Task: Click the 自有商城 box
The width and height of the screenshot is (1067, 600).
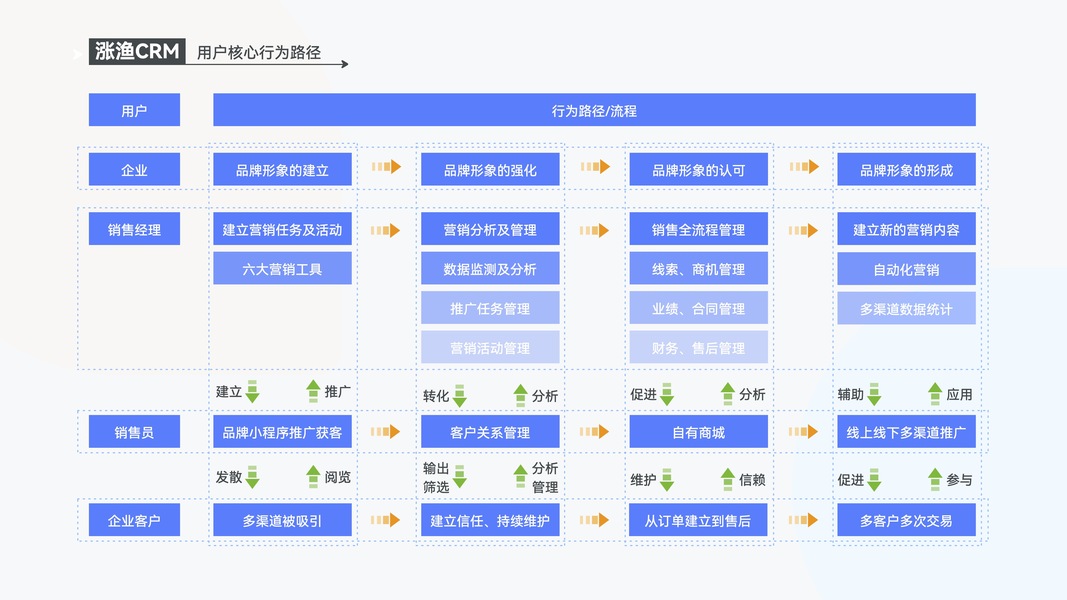Action: point(698,432)
